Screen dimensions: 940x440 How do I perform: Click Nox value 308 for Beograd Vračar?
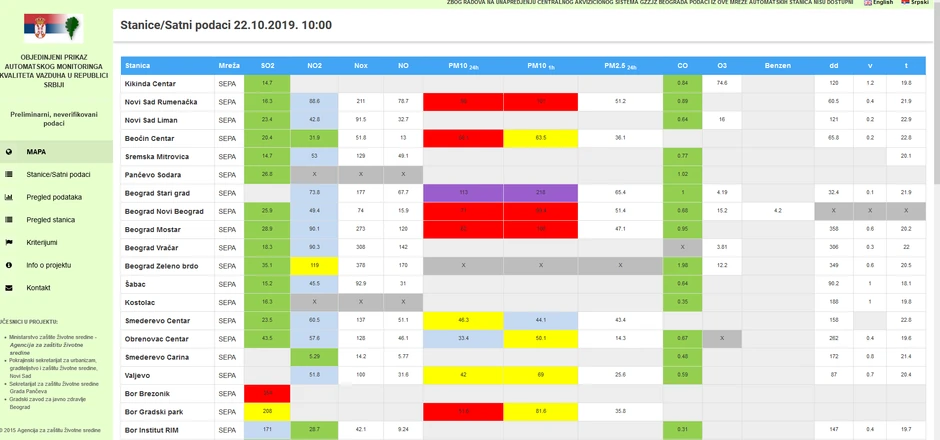(361, 248)
